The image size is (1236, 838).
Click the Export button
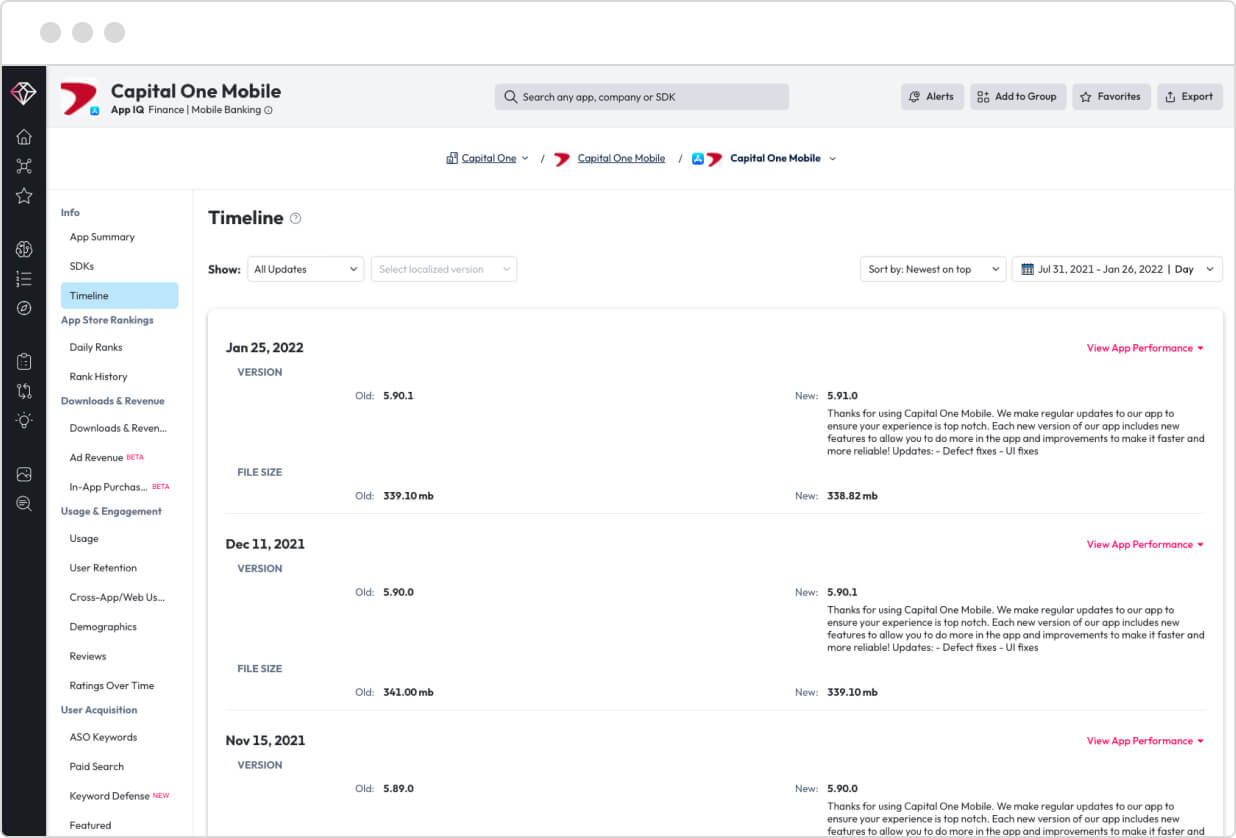(1190, 97)
